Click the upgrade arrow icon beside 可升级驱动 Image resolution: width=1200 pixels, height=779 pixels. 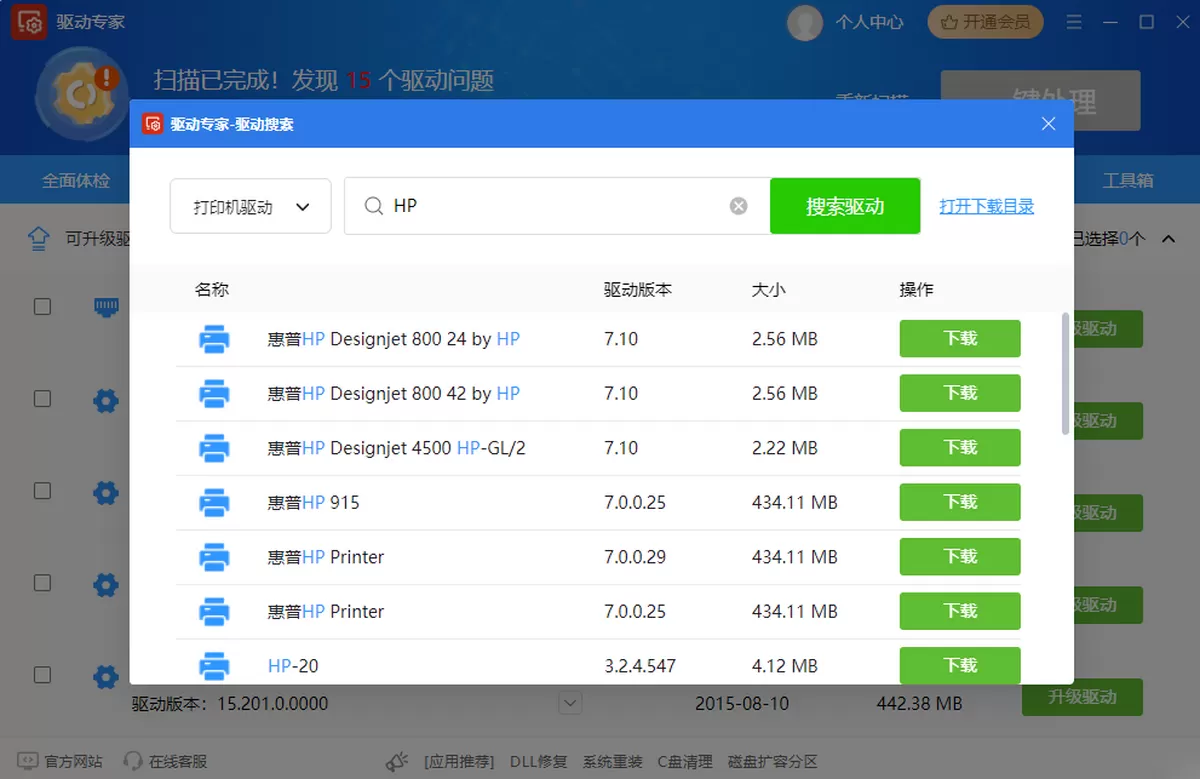38,238
